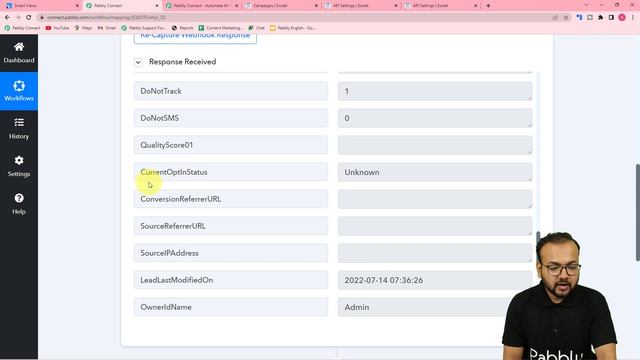Click the empty SourceIPAddress value box
Viewport: 640px width, 360px height.
tap(435, 253)
